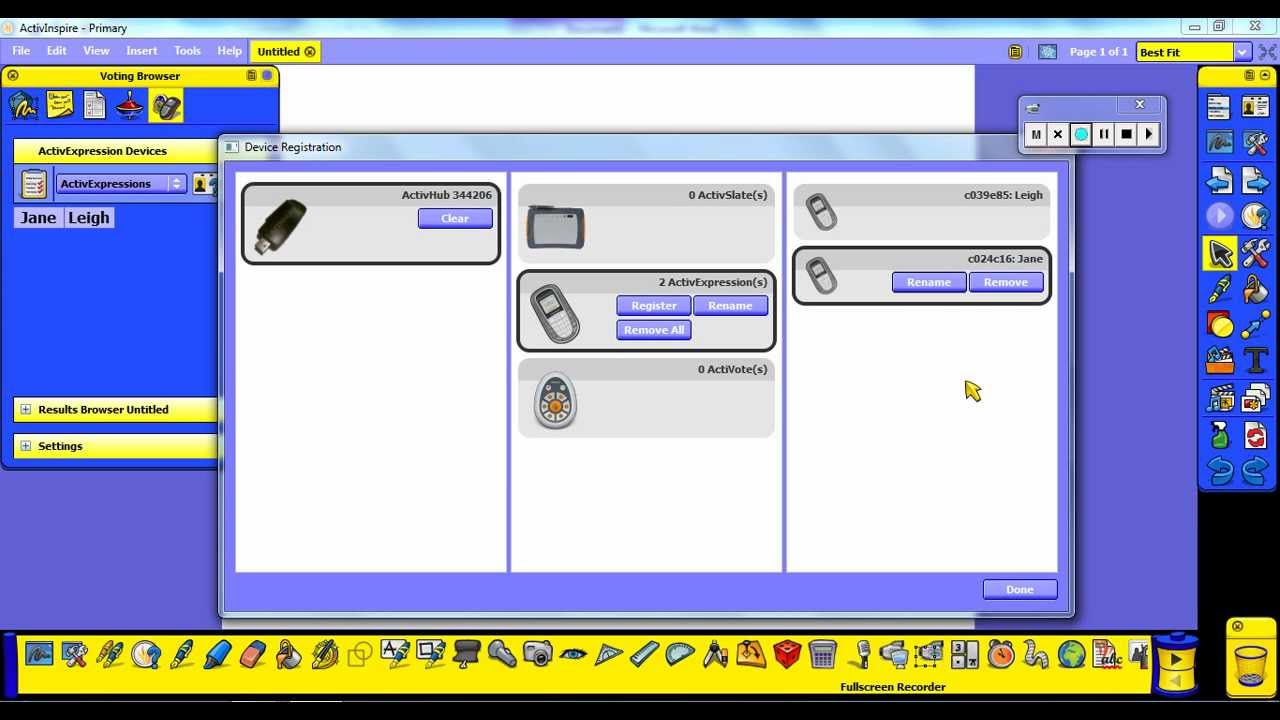Open the Notes Browser sticky note icon
The width and height of the screenshot is (1280, 720).
(x=60, y=105)
